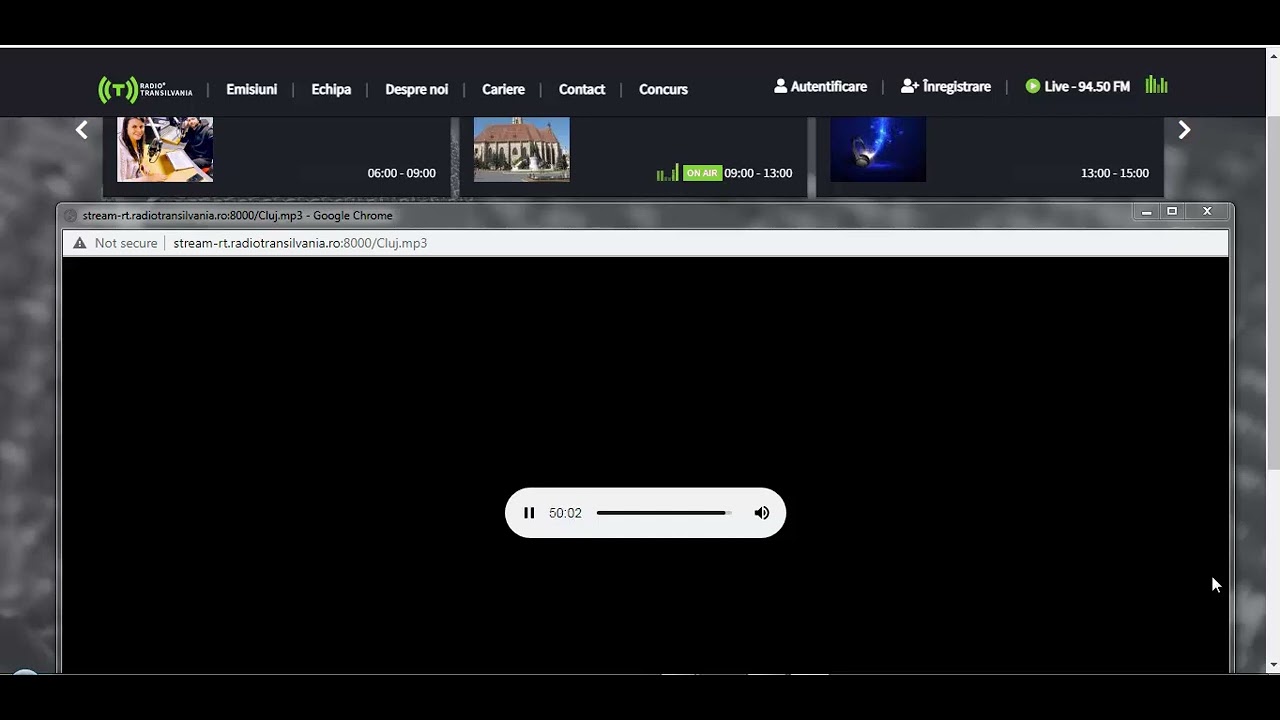Select the 13:00 - 15:00 time text
This screenshot has height=720, width=1280.
pyautogui.click(x=1115, y=173)
